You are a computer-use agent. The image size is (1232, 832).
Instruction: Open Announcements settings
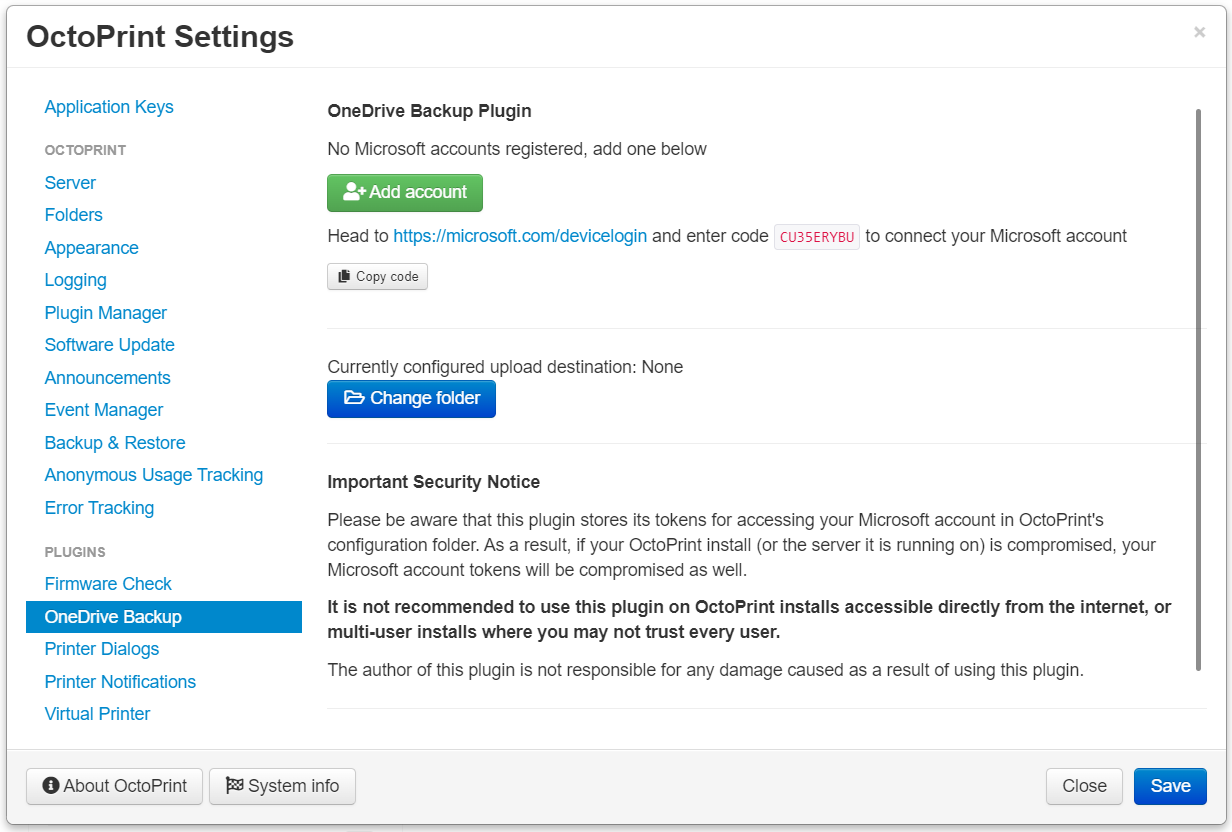click(108, 378)
